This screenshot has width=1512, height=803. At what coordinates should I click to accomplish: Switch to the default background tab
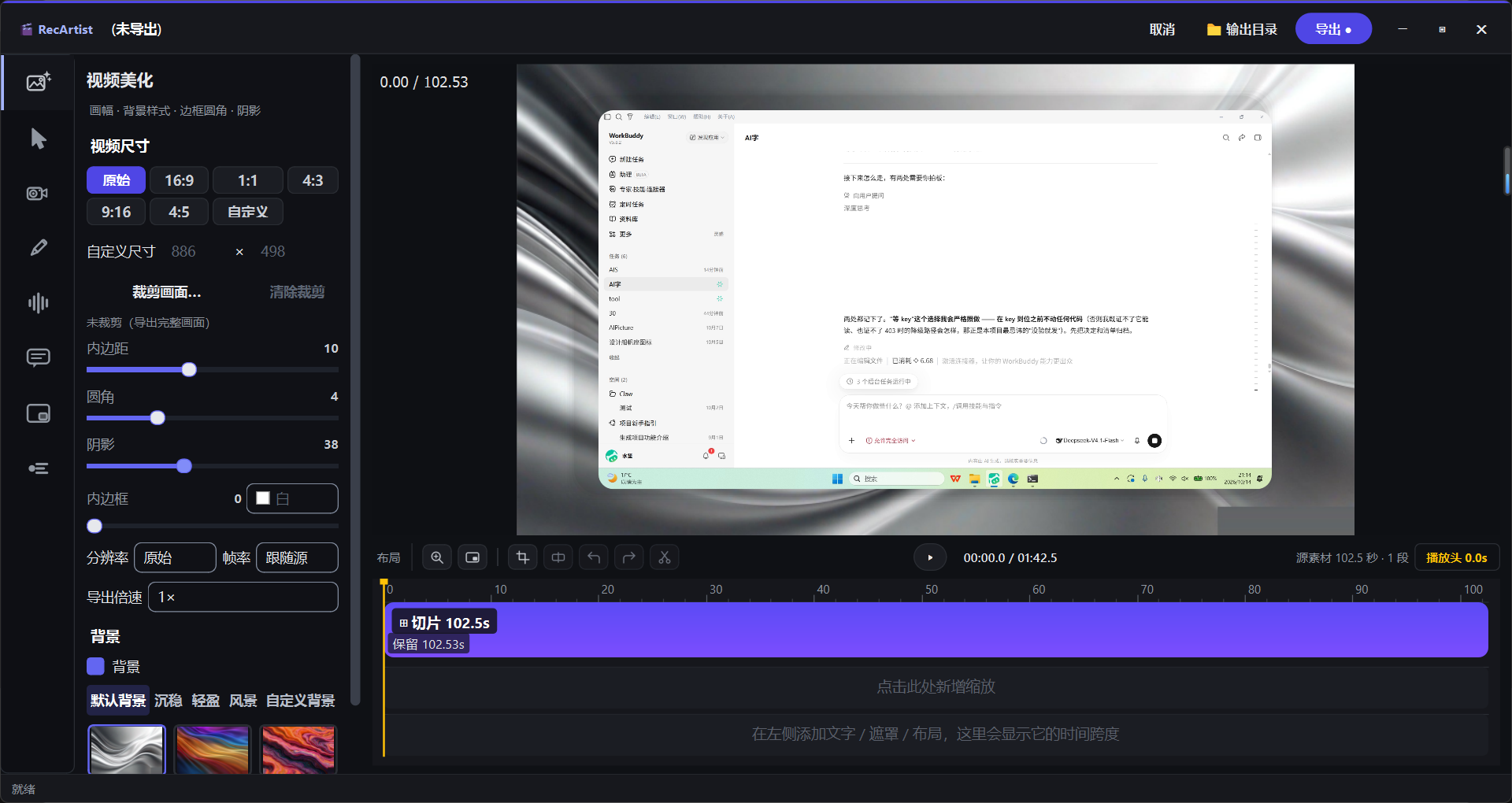(x=118, y=700)
